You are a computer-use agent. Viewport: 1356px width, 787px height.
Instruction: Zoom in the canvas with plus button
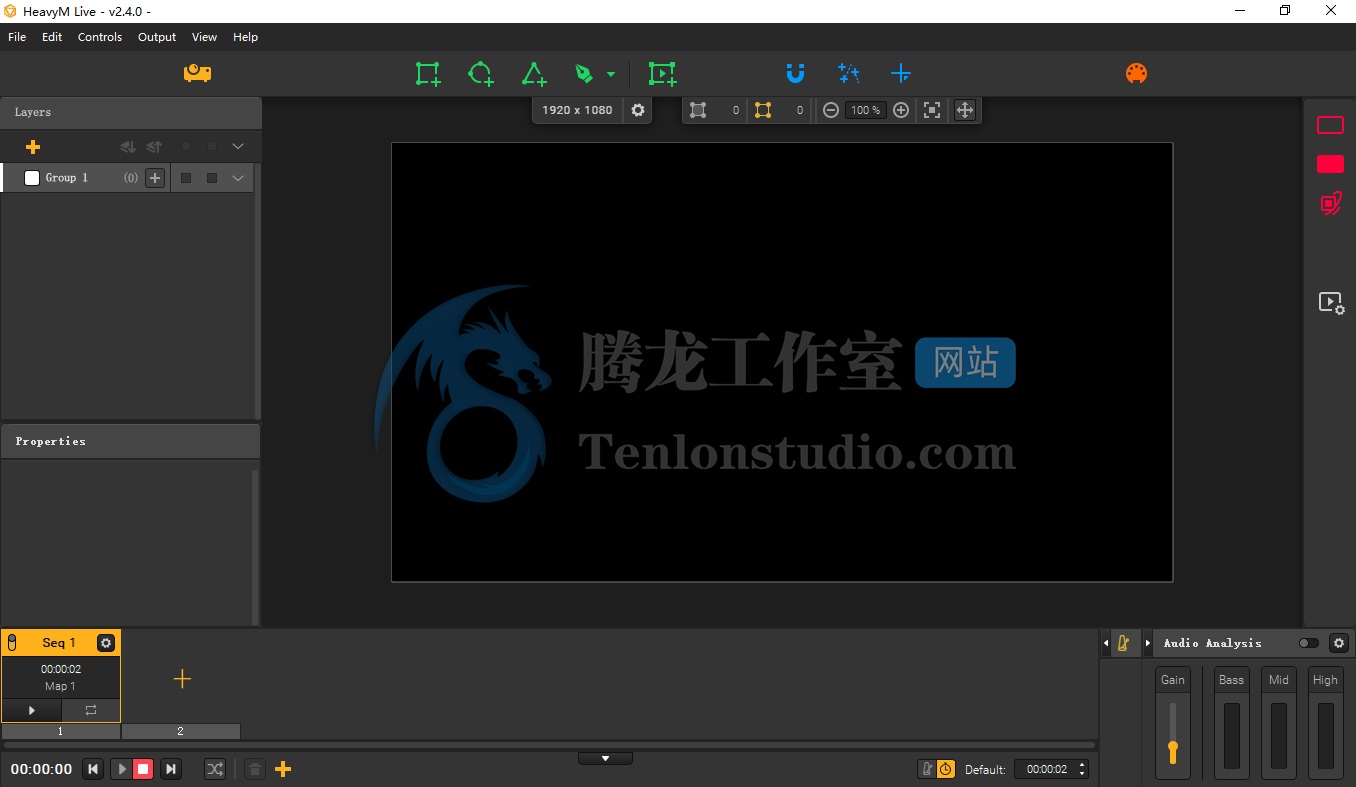click(901, 110)
